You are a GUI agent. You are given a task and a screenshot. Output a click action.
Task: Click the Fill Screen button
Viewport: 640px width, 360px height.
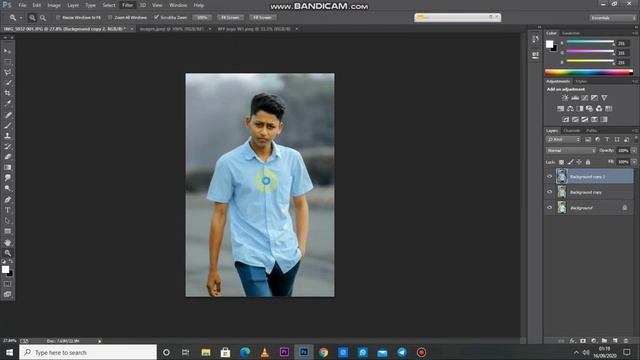click(262, 18)
